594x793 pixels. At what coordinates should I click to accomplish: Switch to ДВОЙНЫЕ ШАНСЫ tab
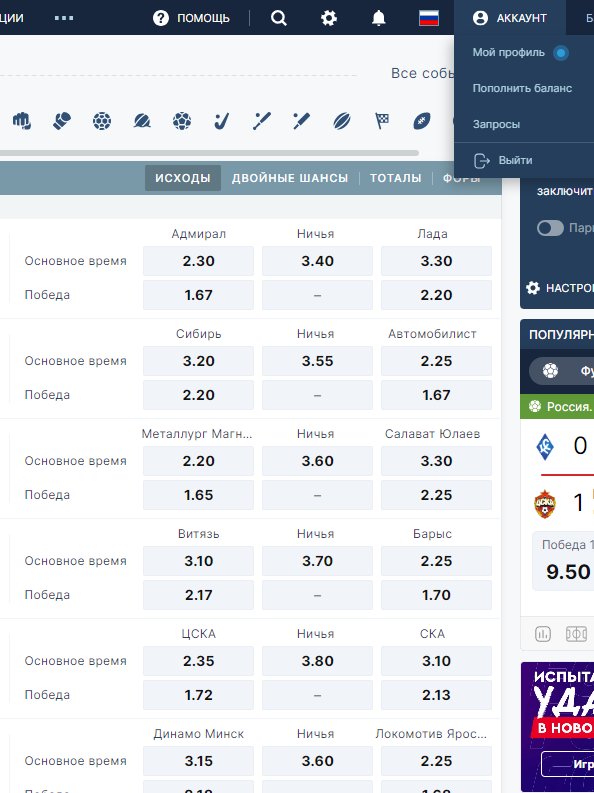(290, 178)
